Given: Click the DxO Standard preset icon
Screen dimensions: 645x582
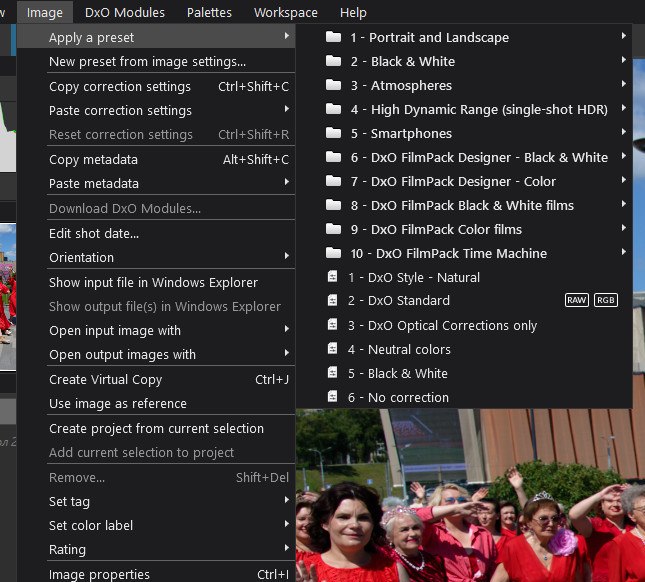Looking at the screenshot, I should pos(332,300).
